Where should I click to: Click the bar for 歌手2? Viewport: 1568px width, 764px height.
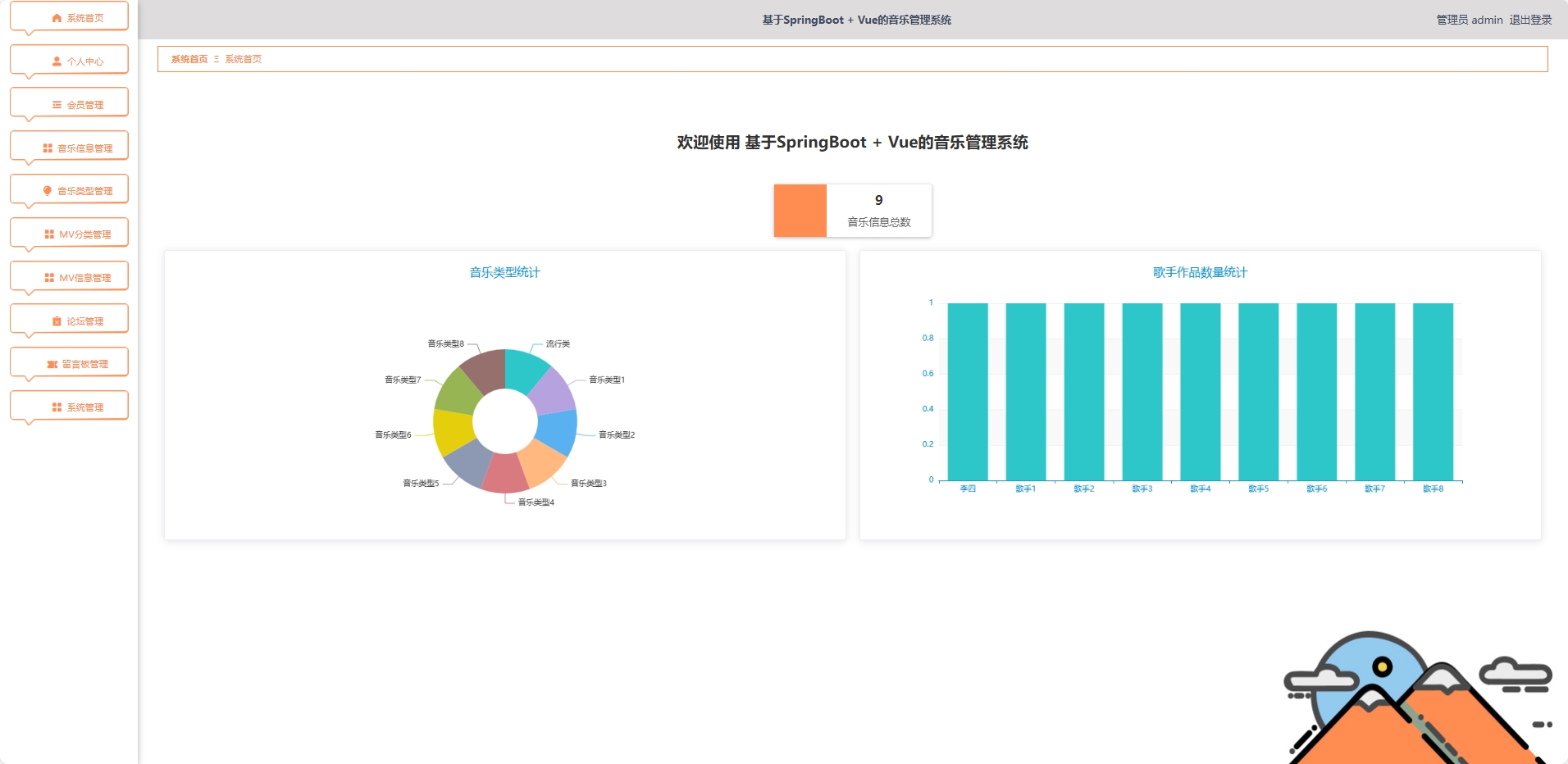[1084, 392]
